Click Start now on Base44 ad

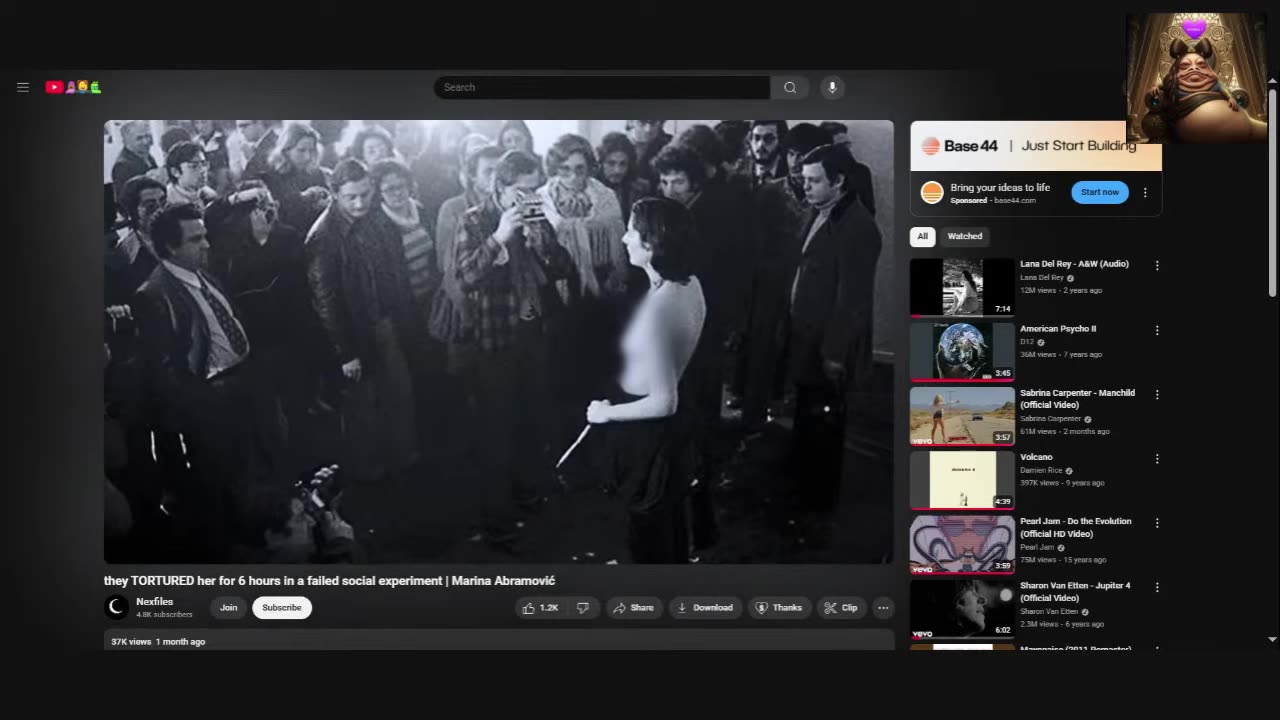1100,192
